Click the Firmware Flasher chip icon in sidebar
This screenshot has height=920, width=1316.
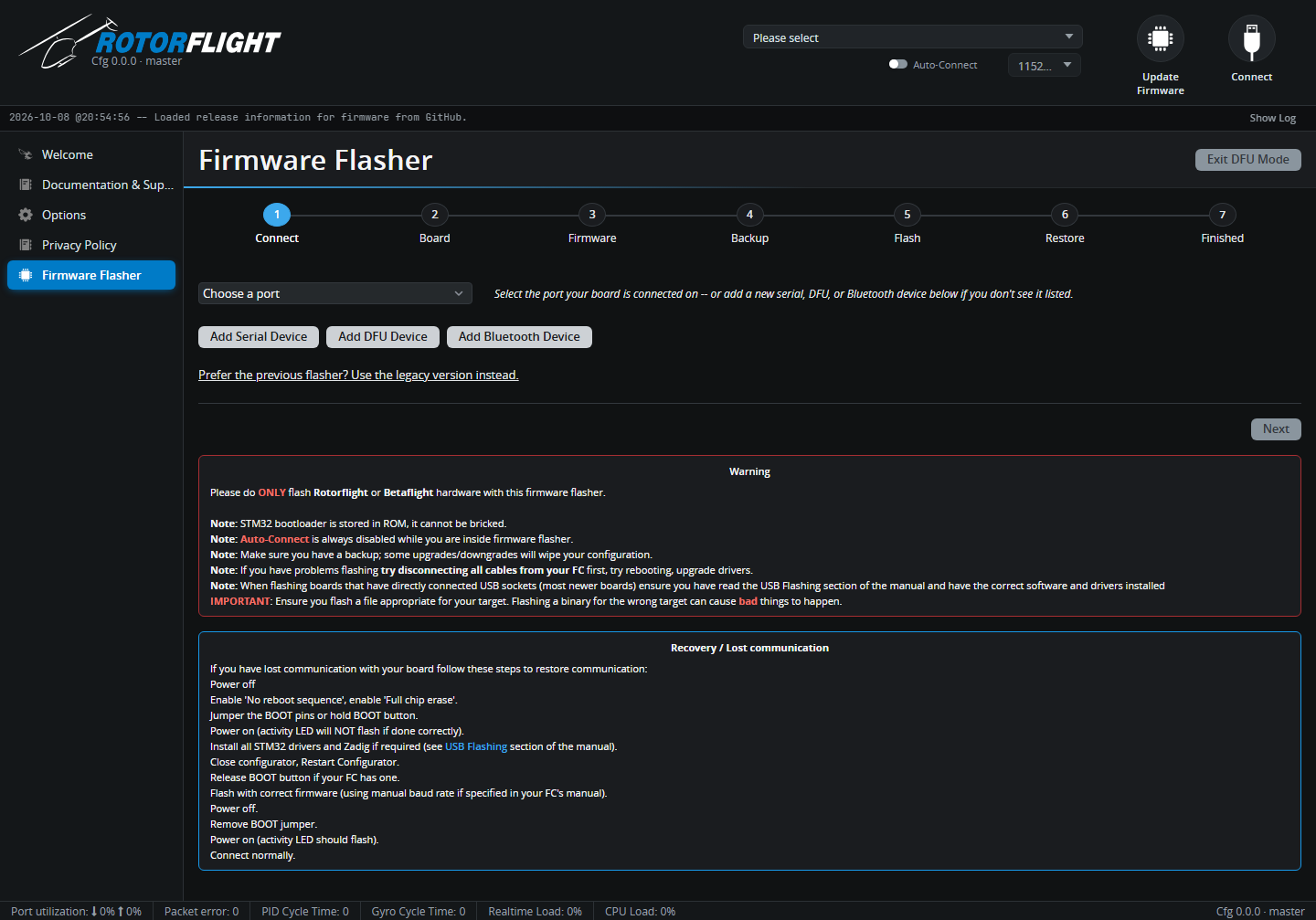[26, 275]
